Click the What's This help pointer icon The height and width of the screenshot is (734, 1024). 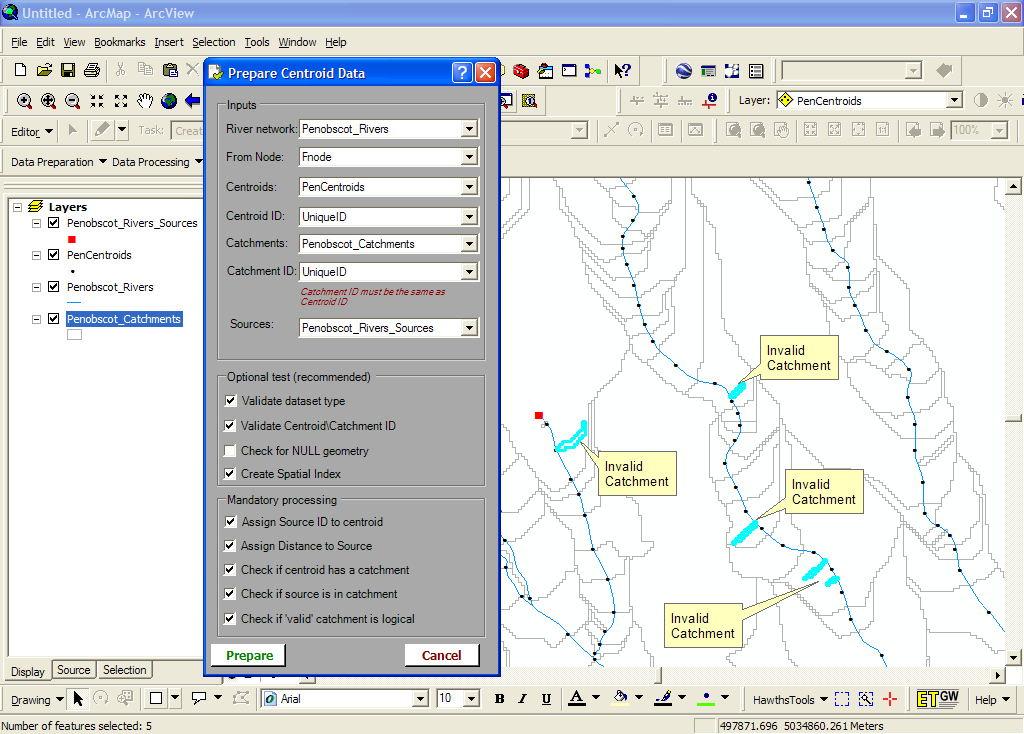coord(622,70)
